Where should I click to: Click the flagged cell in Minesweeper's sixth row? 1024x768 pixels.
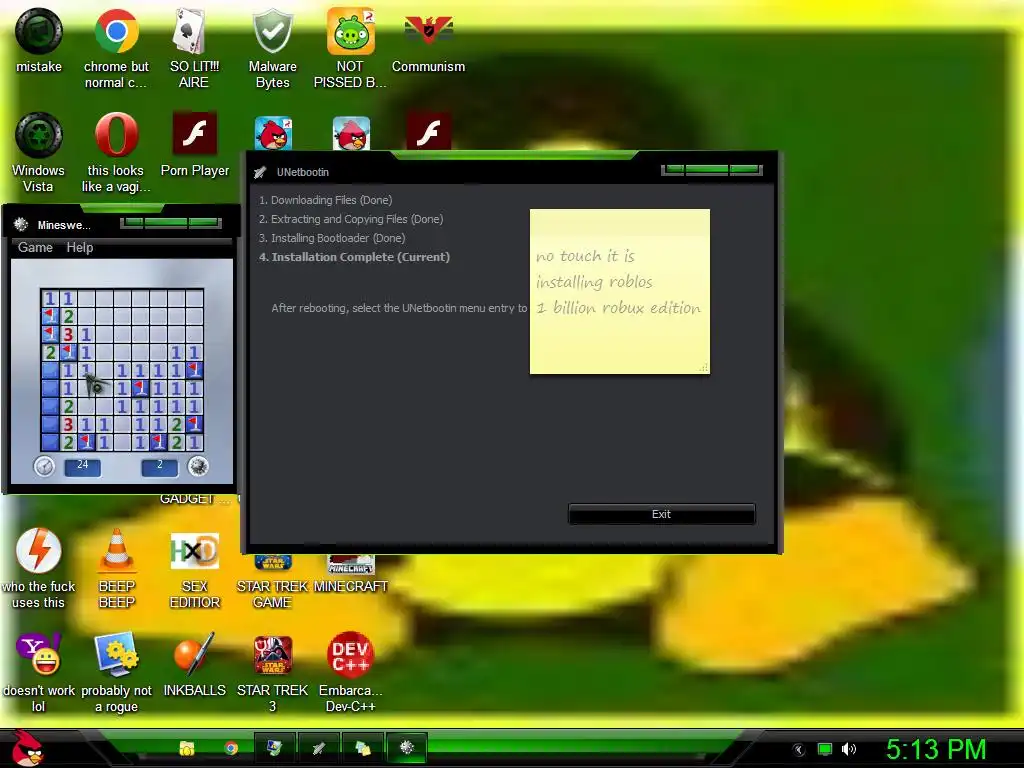(140, 389)
